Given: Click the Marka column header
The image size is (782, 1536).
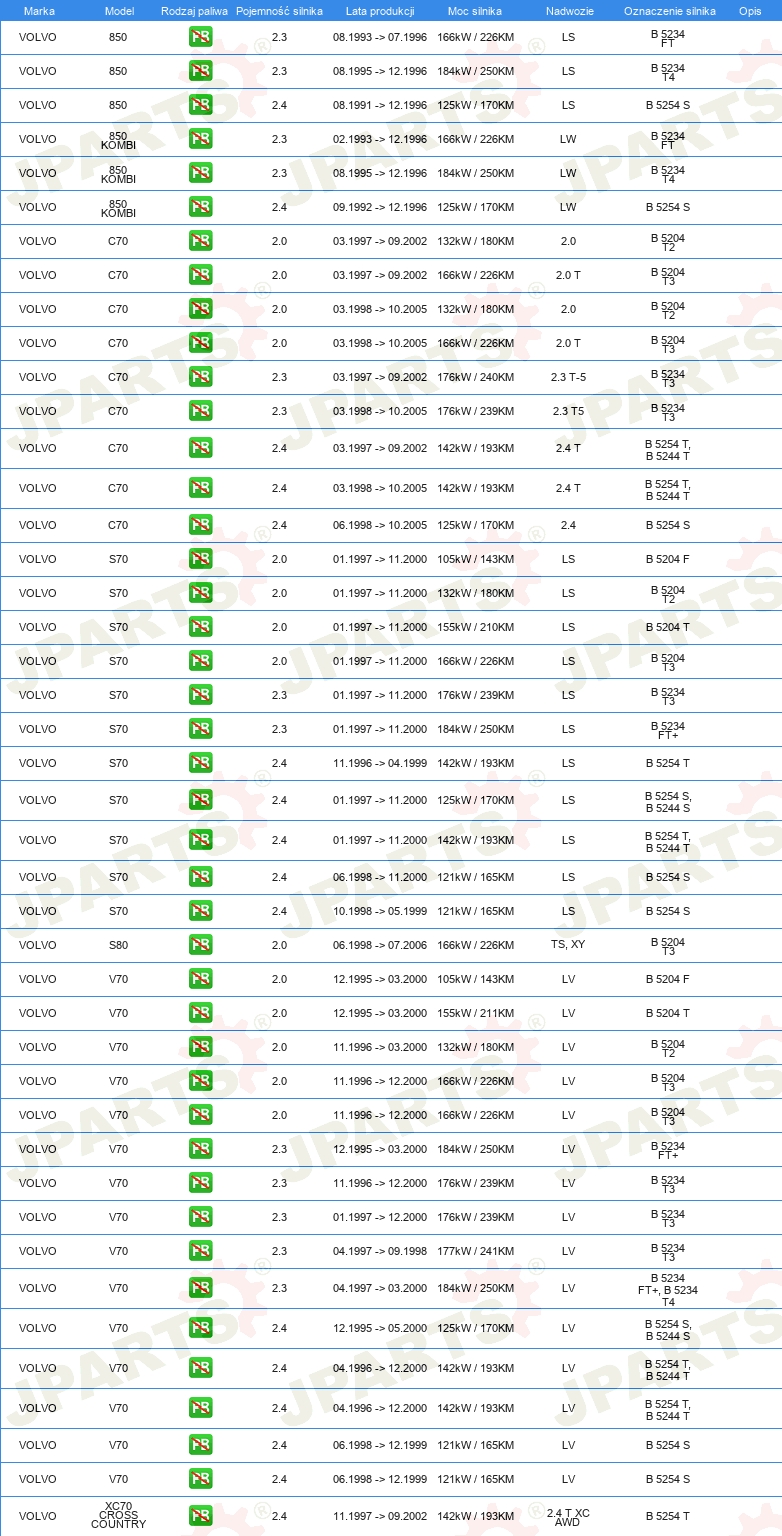Looking at the screenshot, I should (39, 11).
